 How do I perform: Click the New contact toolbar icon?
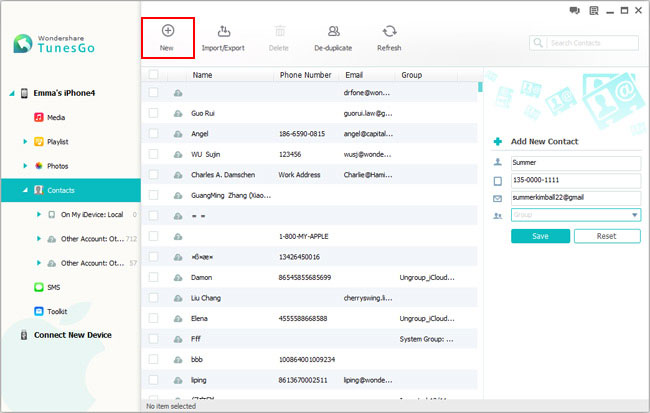167,31
